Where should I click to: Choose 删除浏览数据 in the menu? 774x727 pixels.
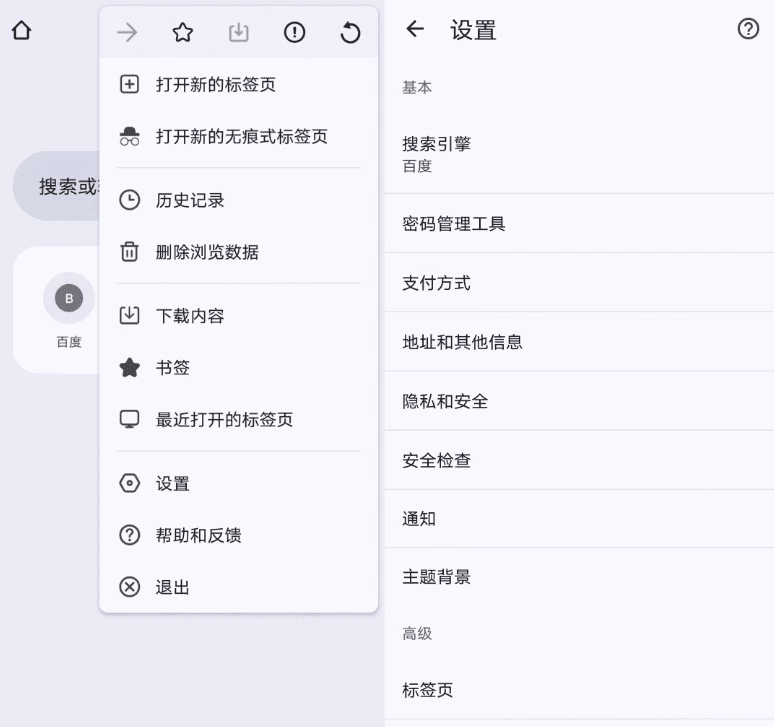pyautogui.click(x=206, y=253)
